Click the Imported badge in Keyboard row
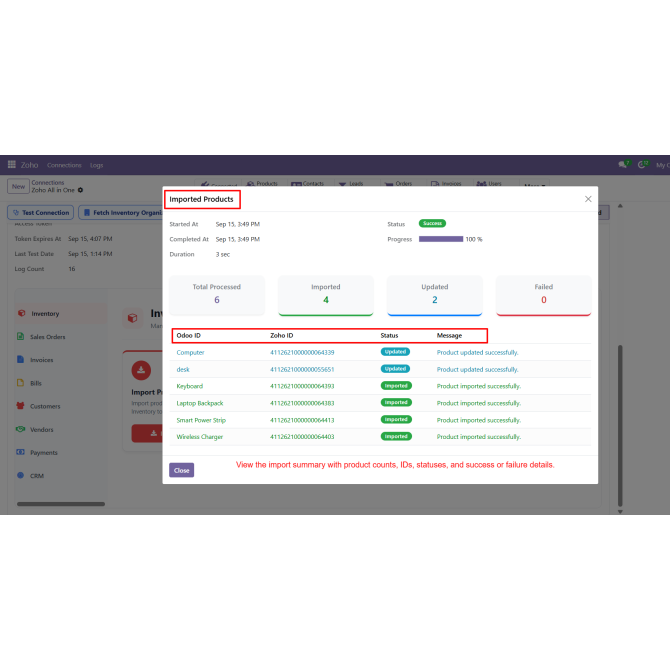 pyautogui.click(x=396, y=385)
